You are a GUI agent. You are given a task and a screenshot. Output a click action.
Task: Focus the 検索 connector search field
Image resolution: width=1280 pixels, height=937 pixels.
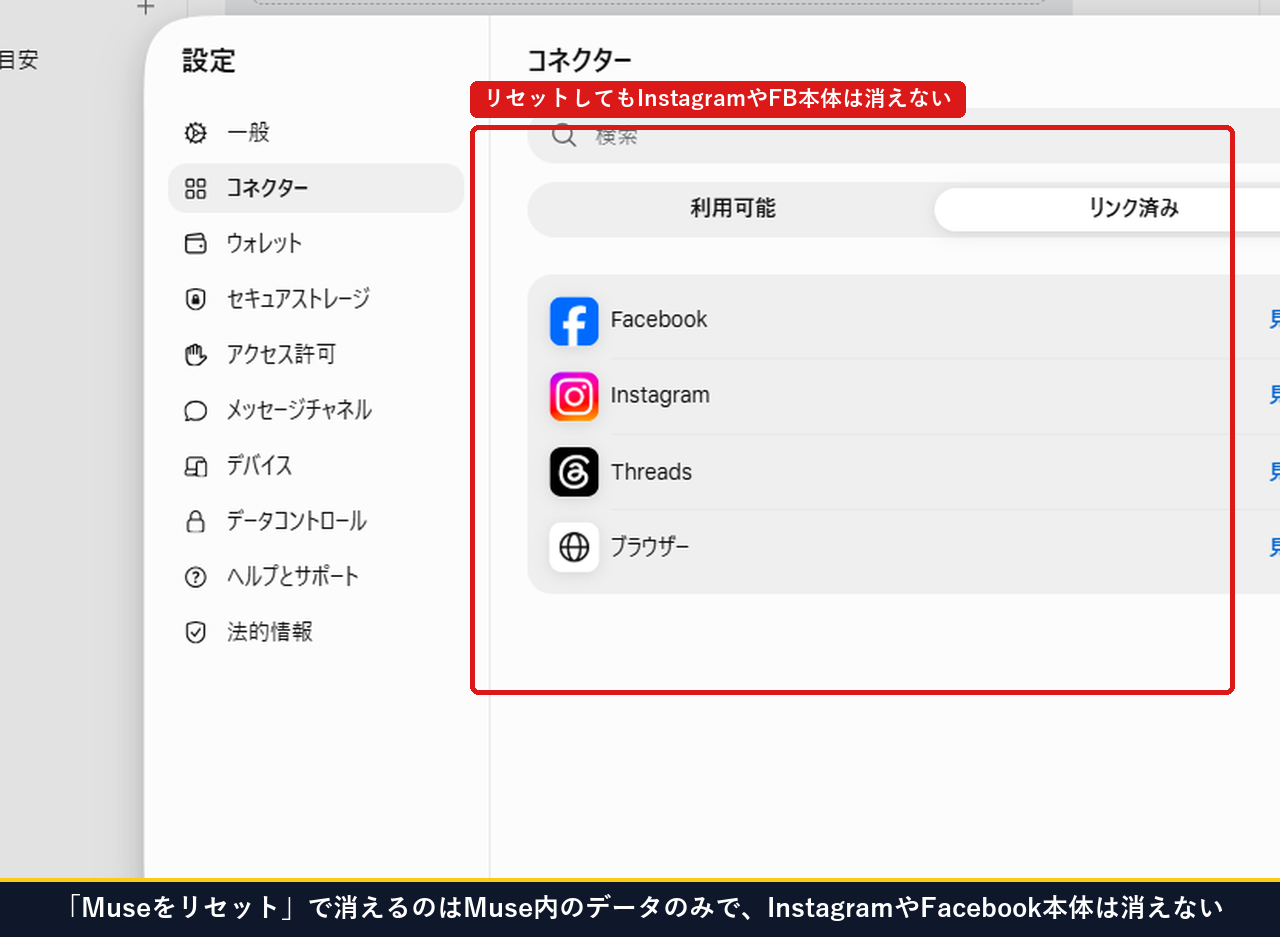click(904, 136)
